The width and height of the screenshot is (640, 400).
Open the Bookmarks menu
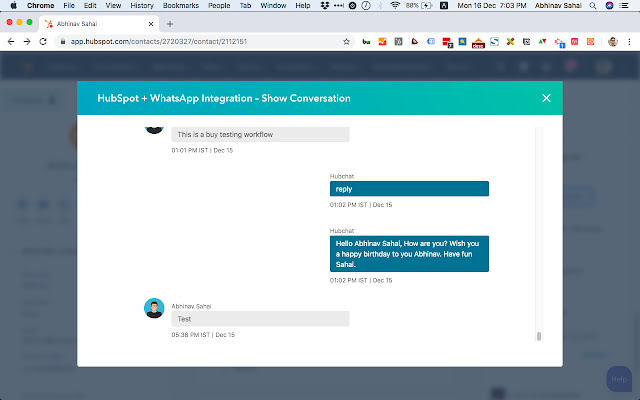pos(181,5)
